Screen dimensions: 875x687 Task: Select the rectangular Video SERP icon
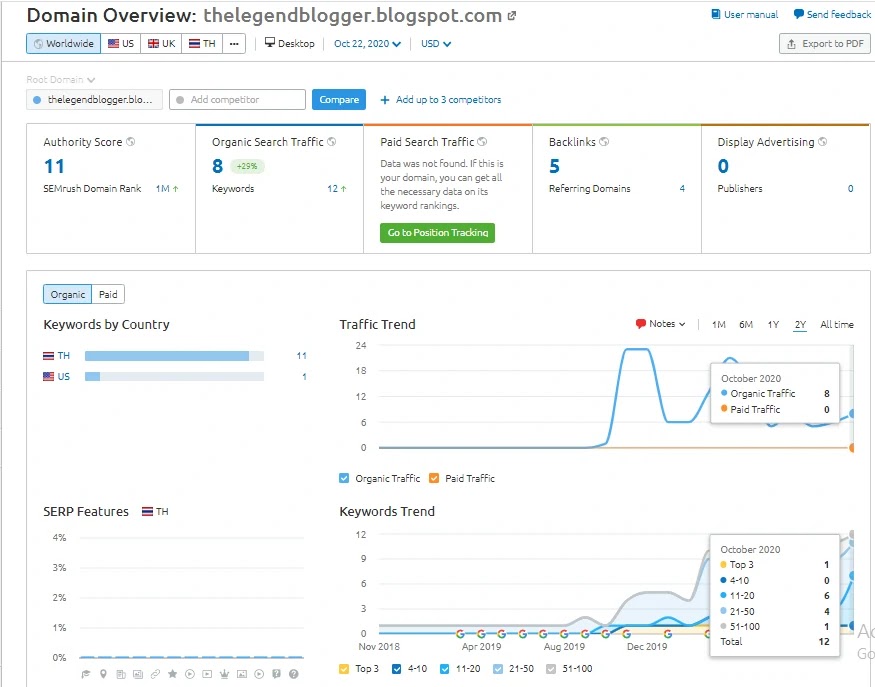[207, 674]
